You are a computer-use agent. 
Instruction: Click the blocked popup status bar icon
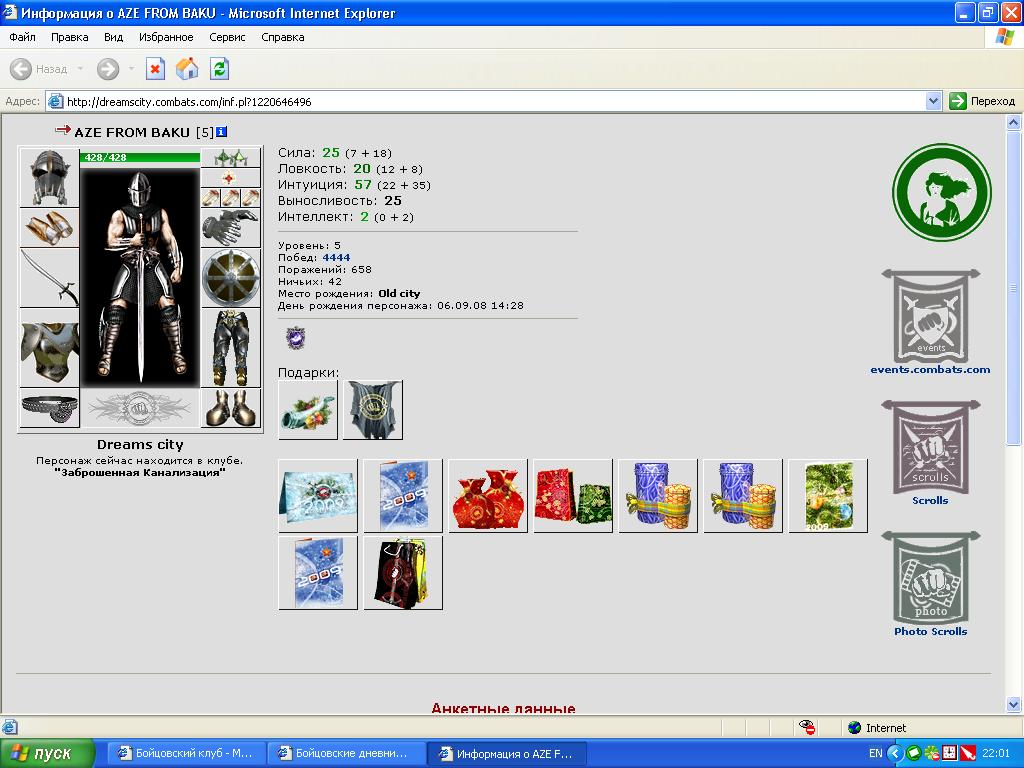coord(807,728)
